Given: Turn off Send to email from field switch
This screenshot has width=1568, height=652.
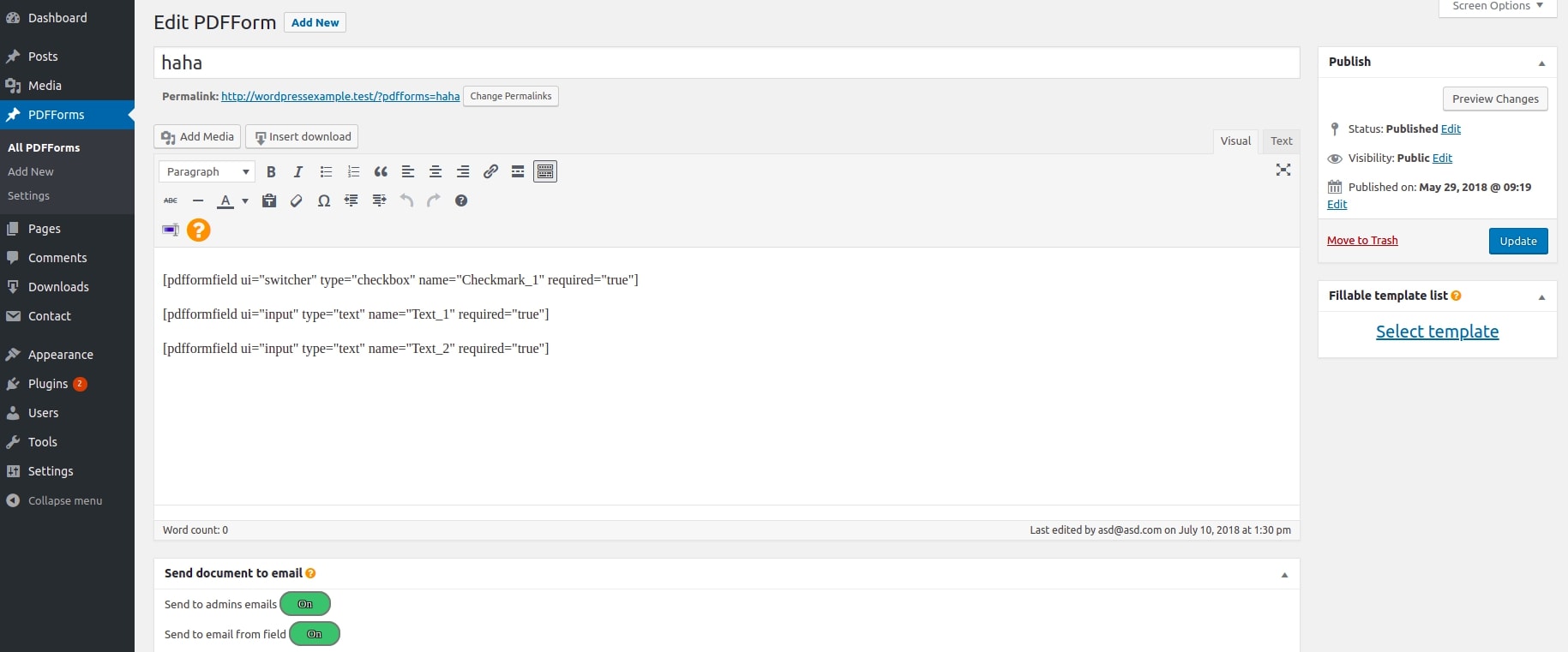Looking at the screenshot, I should [x=315, y=634].
